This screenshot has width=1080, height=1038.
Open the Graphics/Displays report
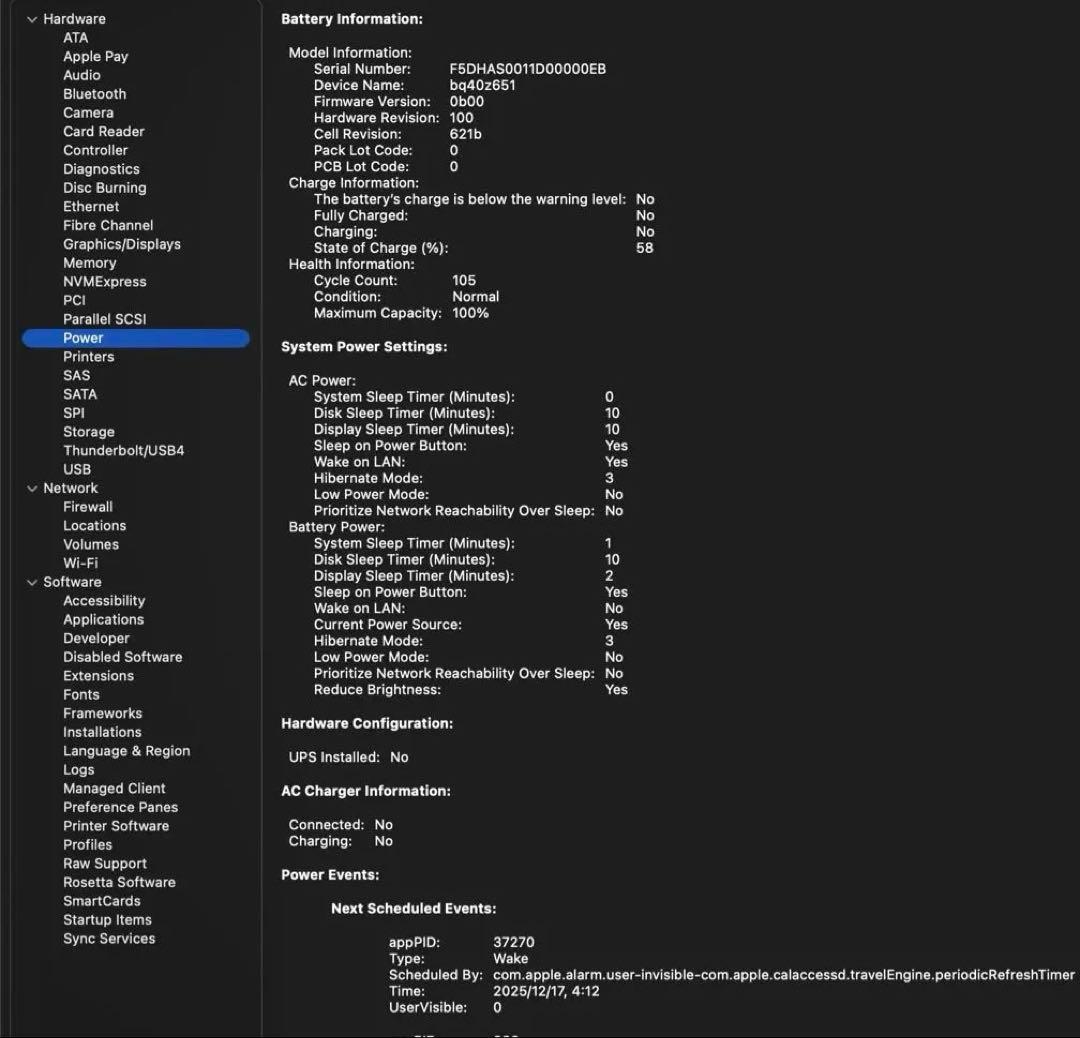pyautogui.click(x=122, y=243)
